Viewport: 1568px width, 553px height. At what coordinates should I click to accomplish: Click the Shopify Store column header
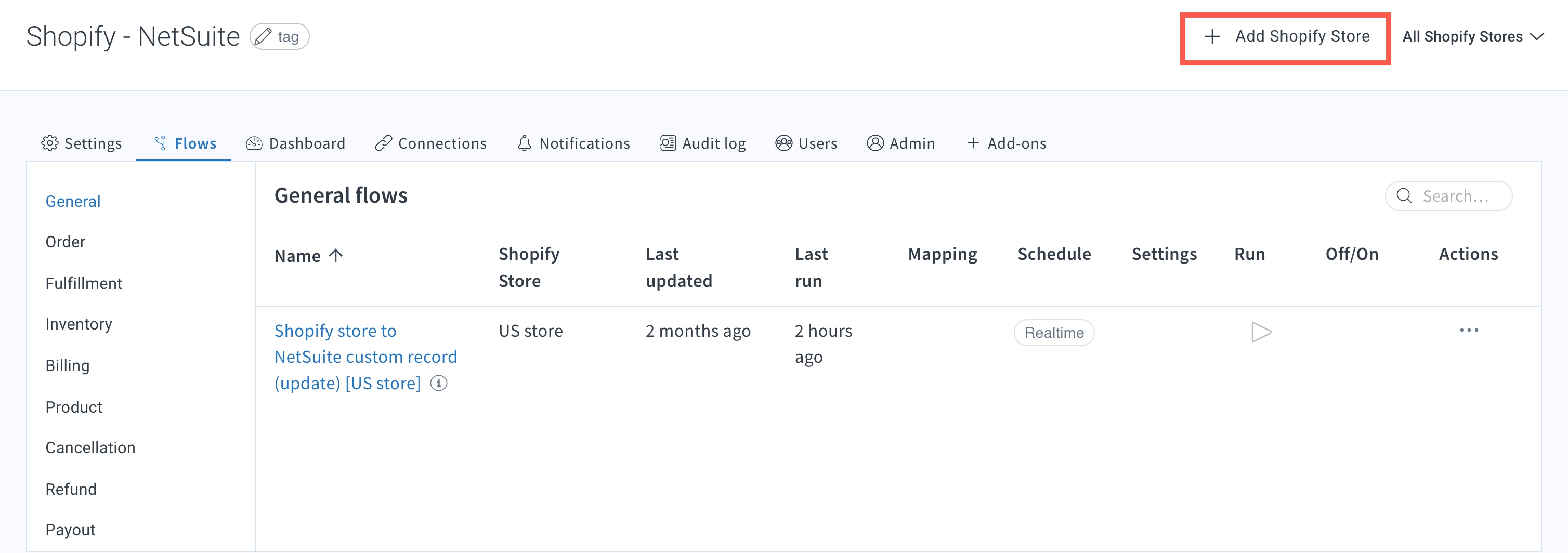pyautogui.click(x=528, y=267)
